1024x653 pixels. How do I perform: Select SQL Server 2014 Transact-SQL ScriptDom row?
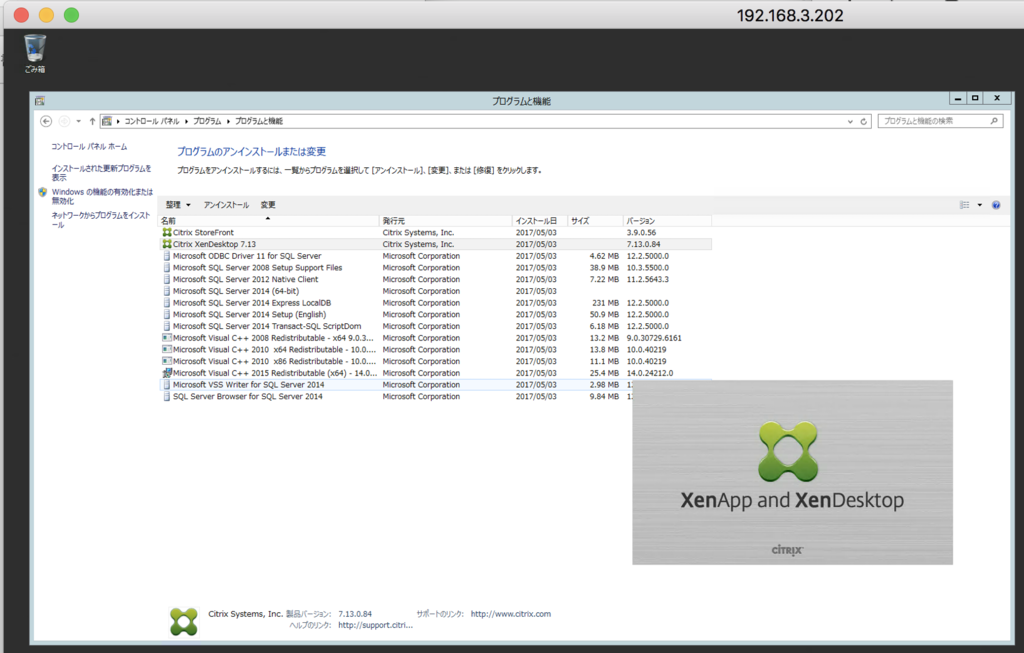pyautogui.click(x=435, y=326)
